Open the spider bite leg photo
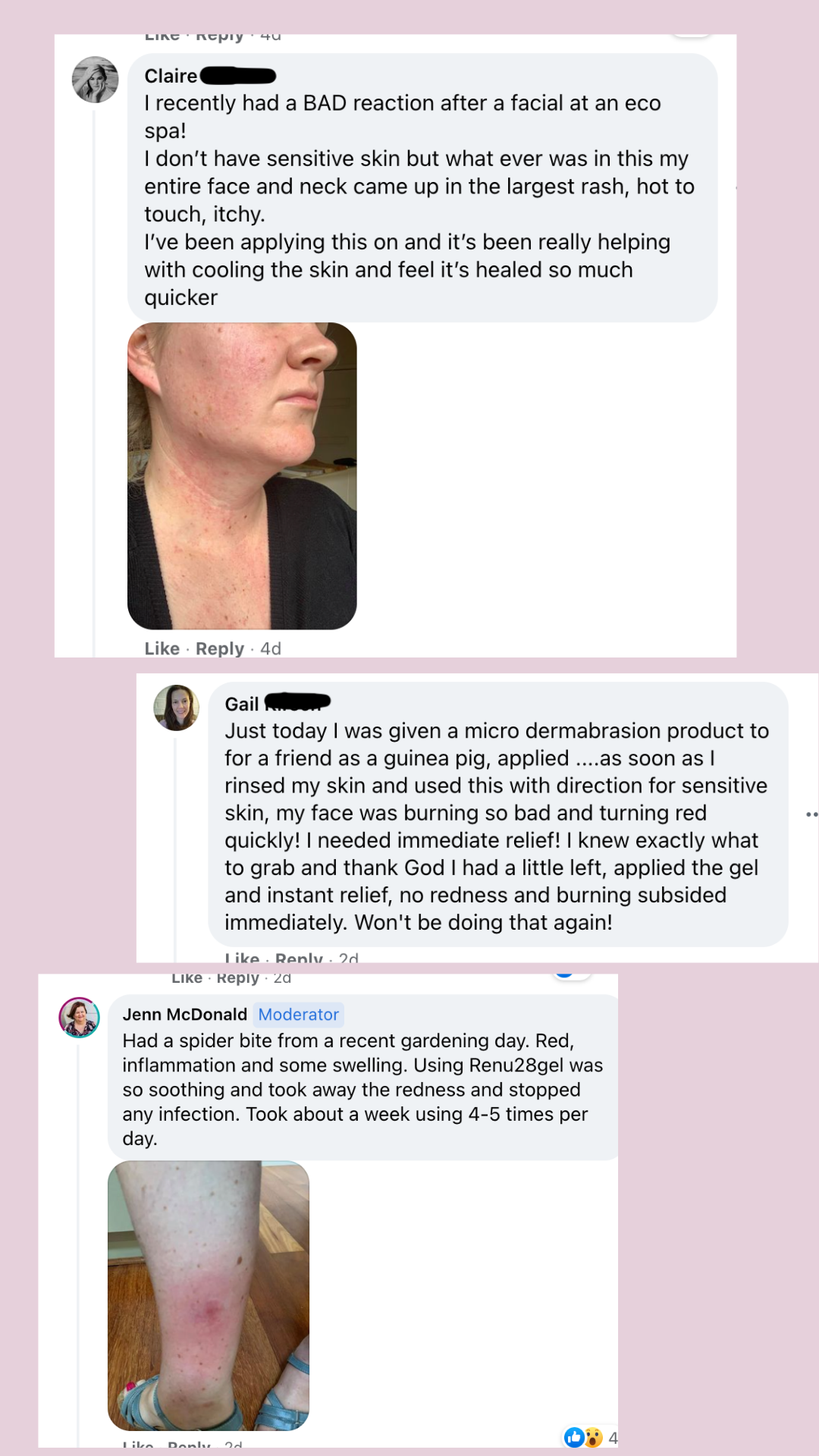The image size is (819, 1456). (x=209, y=1296)
